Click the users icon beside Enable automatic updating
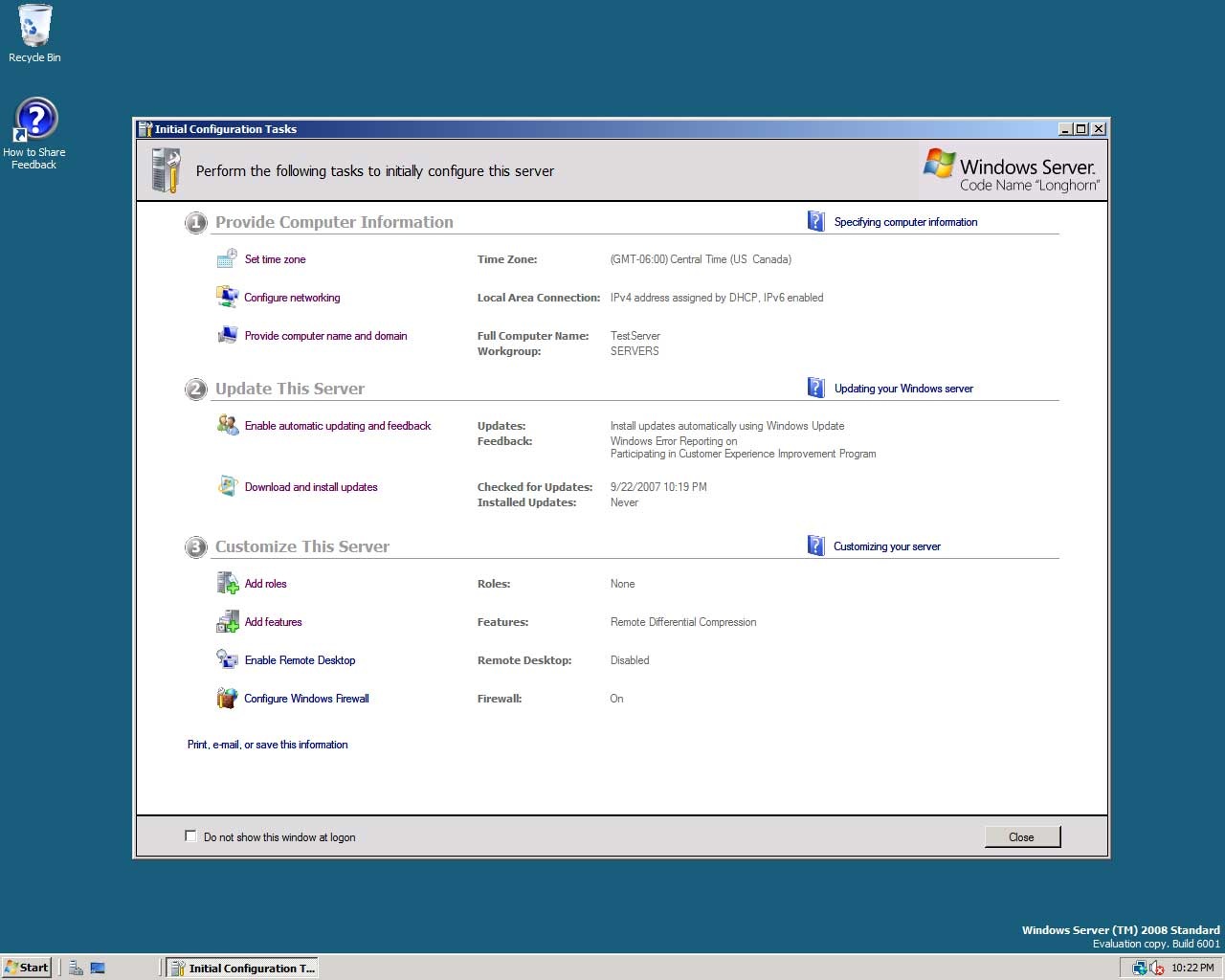This screenshot has height=980, width=1225. [x=227, y=425]
